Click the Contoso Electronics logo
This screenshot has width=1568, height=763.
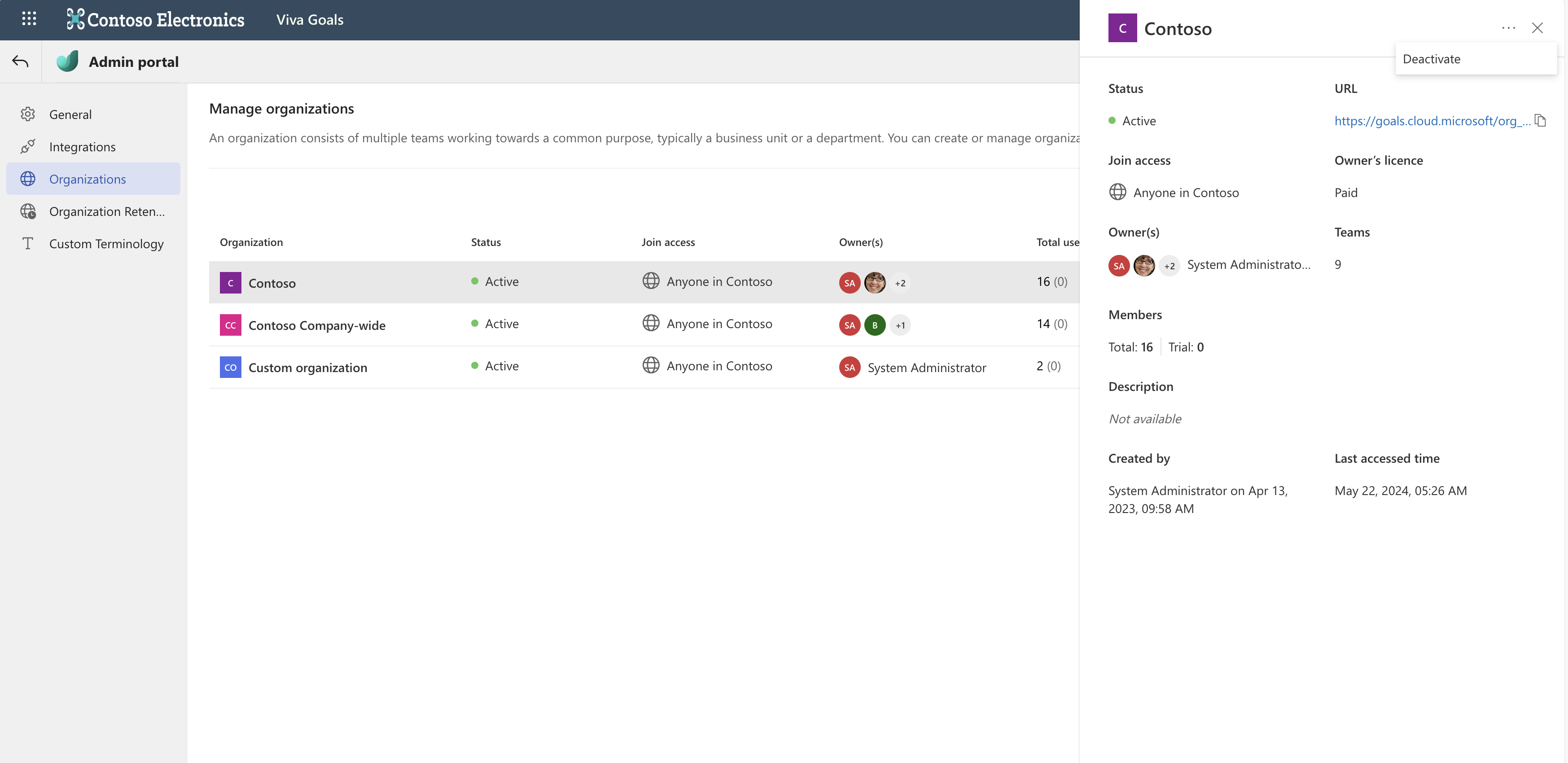156,20
